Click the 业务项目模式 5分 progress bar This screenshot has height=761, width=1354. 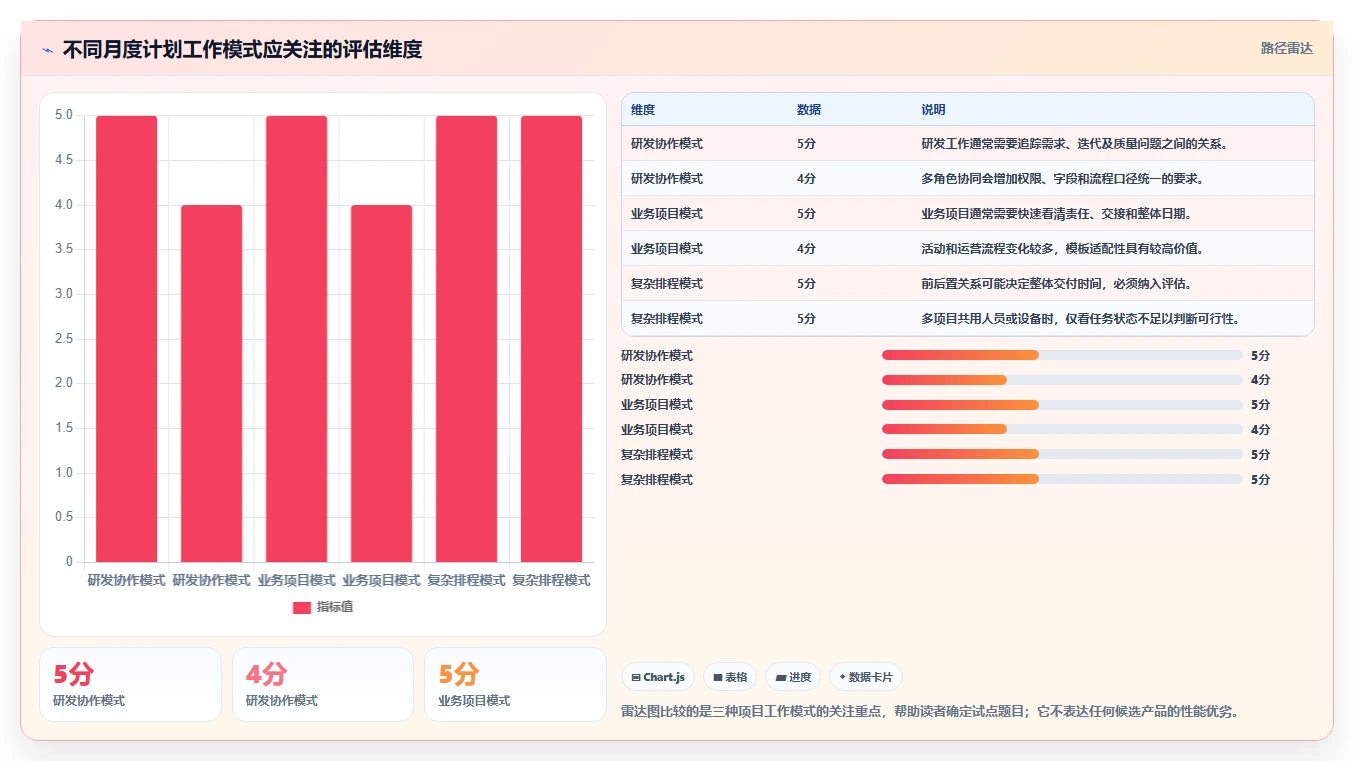click(1062, 405)
